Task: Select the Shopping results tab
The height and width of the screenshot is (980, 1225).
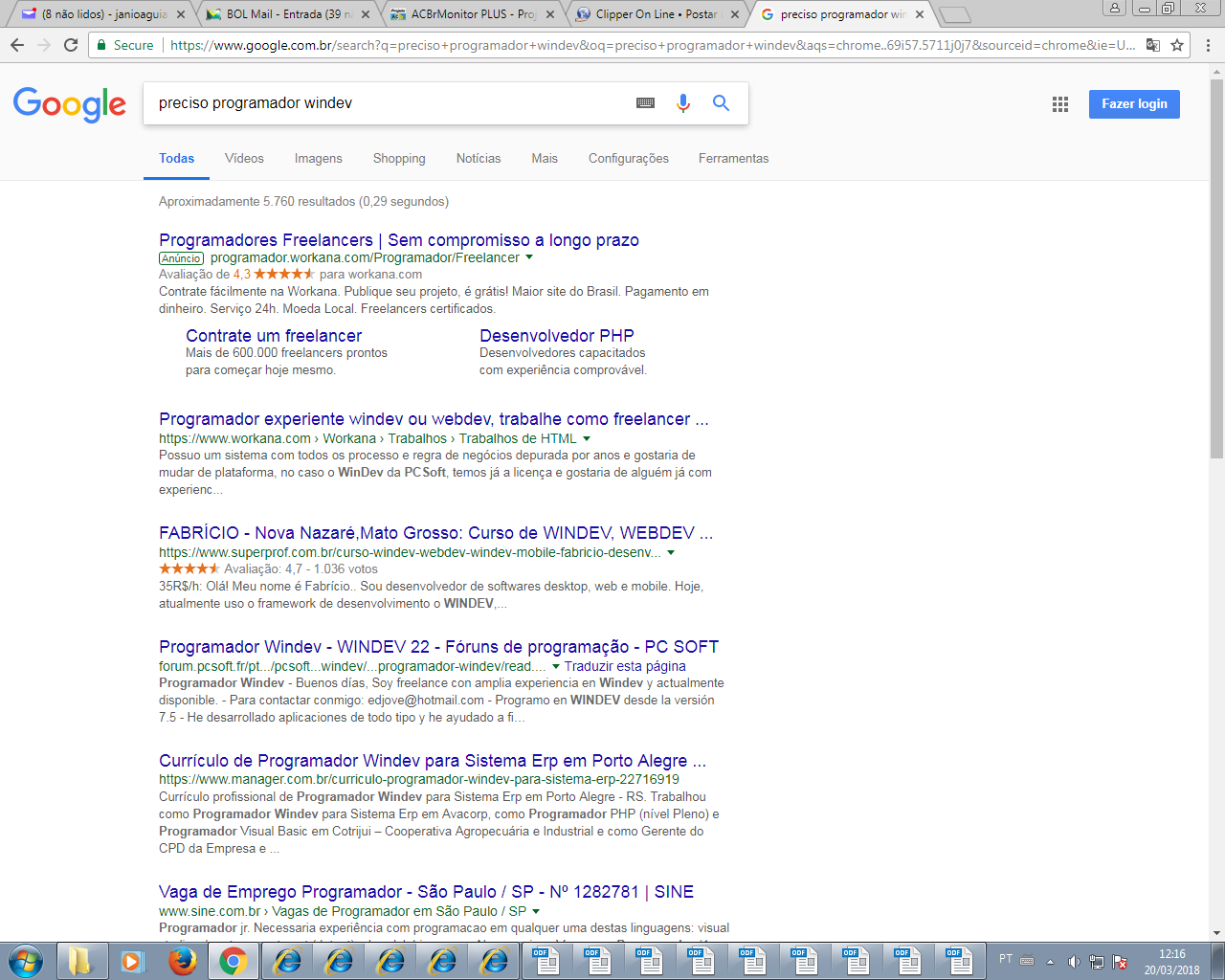Action: tap(399, 159)
